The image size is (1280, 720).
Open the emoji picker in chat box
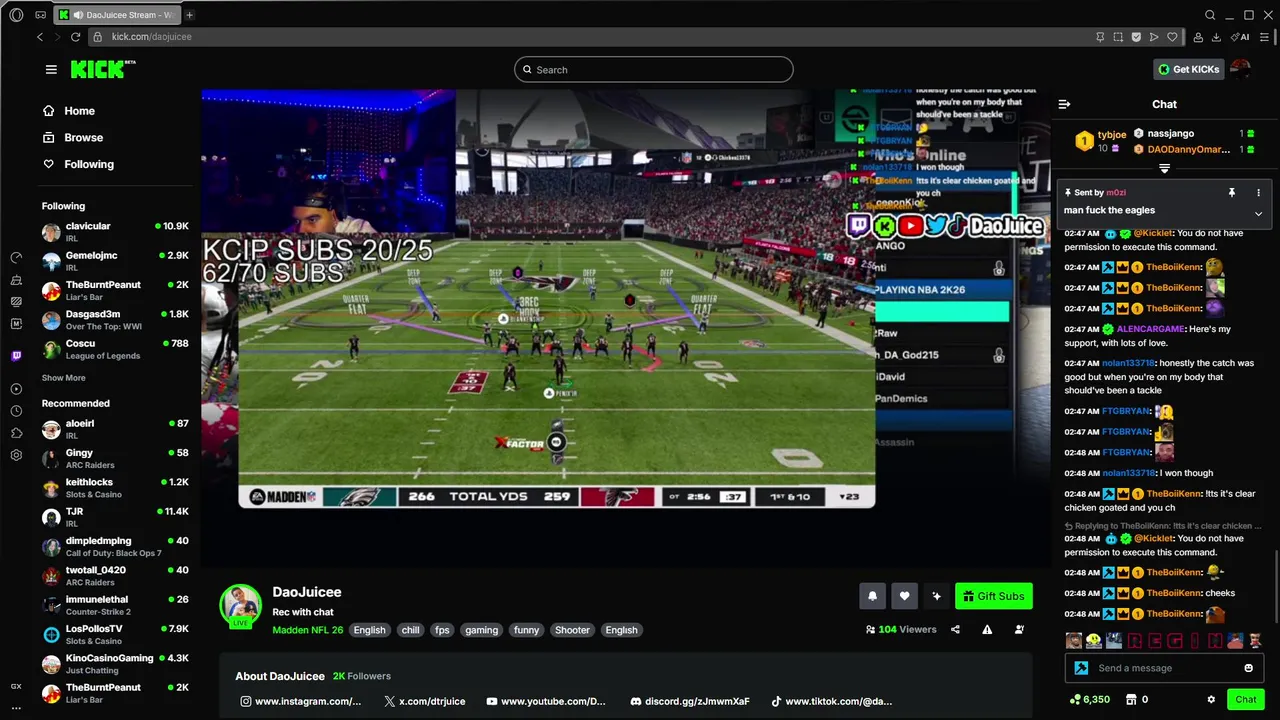(x=1248, y=668)
